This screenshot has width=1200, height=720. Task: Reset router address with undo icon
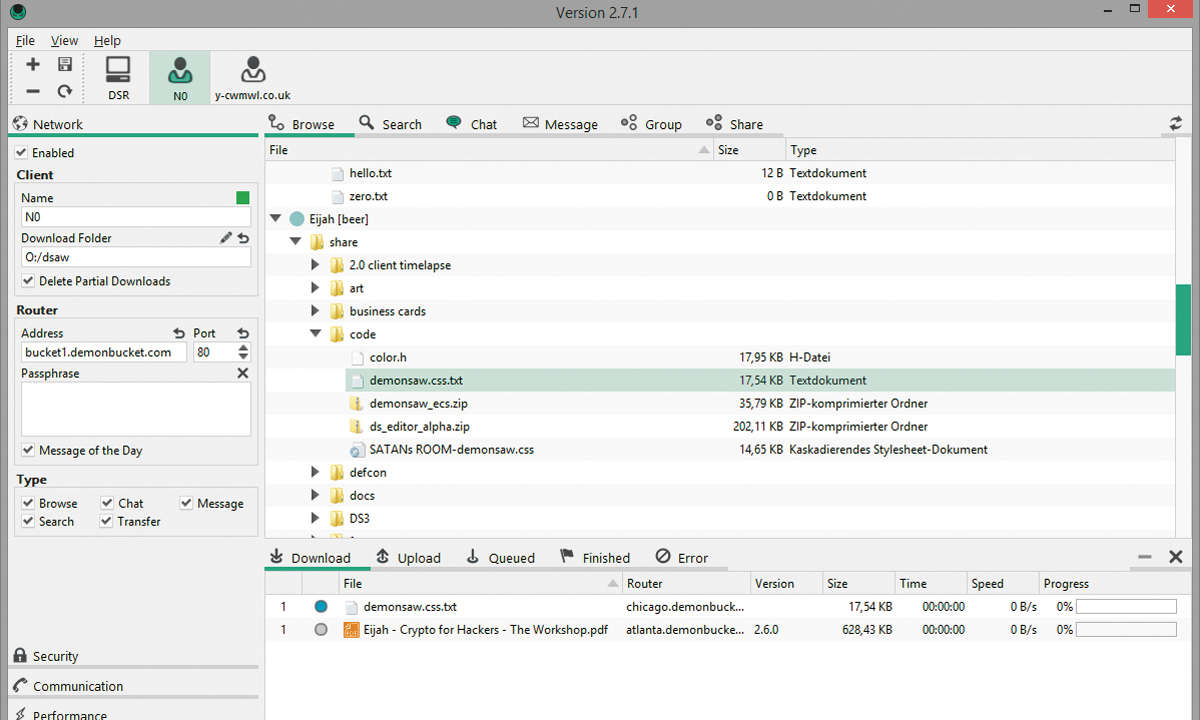(179, 333)
